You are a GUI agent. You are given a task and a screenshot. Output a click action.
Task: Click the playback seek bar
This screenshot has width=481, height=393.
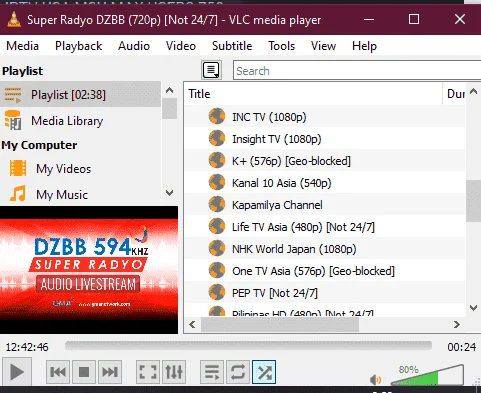click(248, 346)
